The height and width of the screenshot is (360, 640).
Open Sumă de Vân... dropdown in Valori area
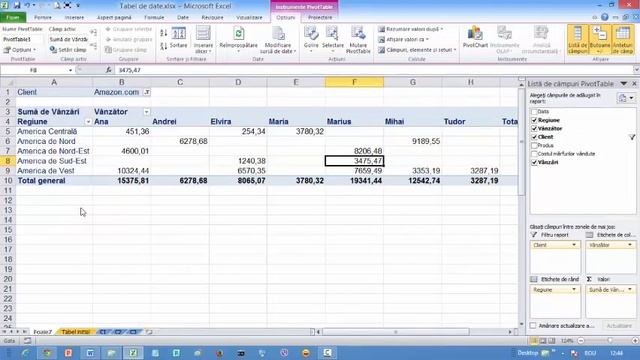click(x=630, y=289)
